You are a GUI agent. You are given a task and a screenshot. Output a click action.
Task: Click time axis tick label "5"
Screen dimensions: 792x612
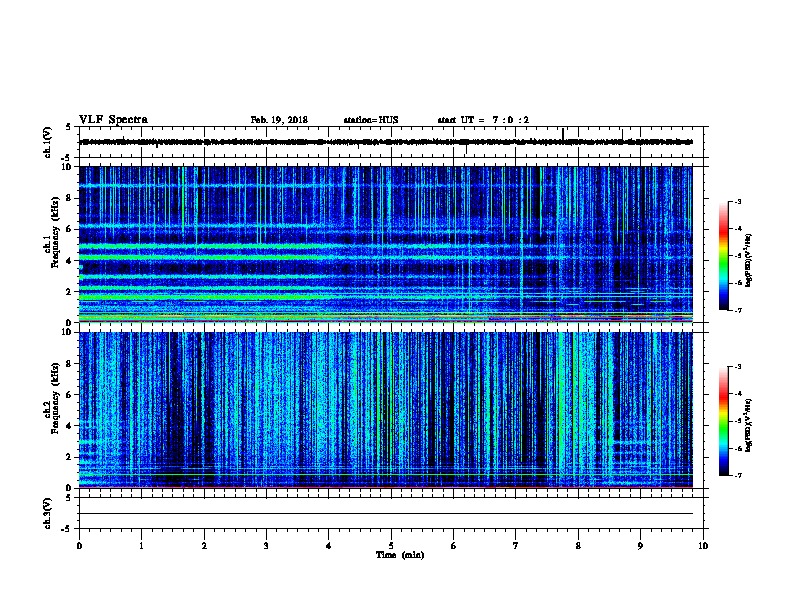coord(391,545)
